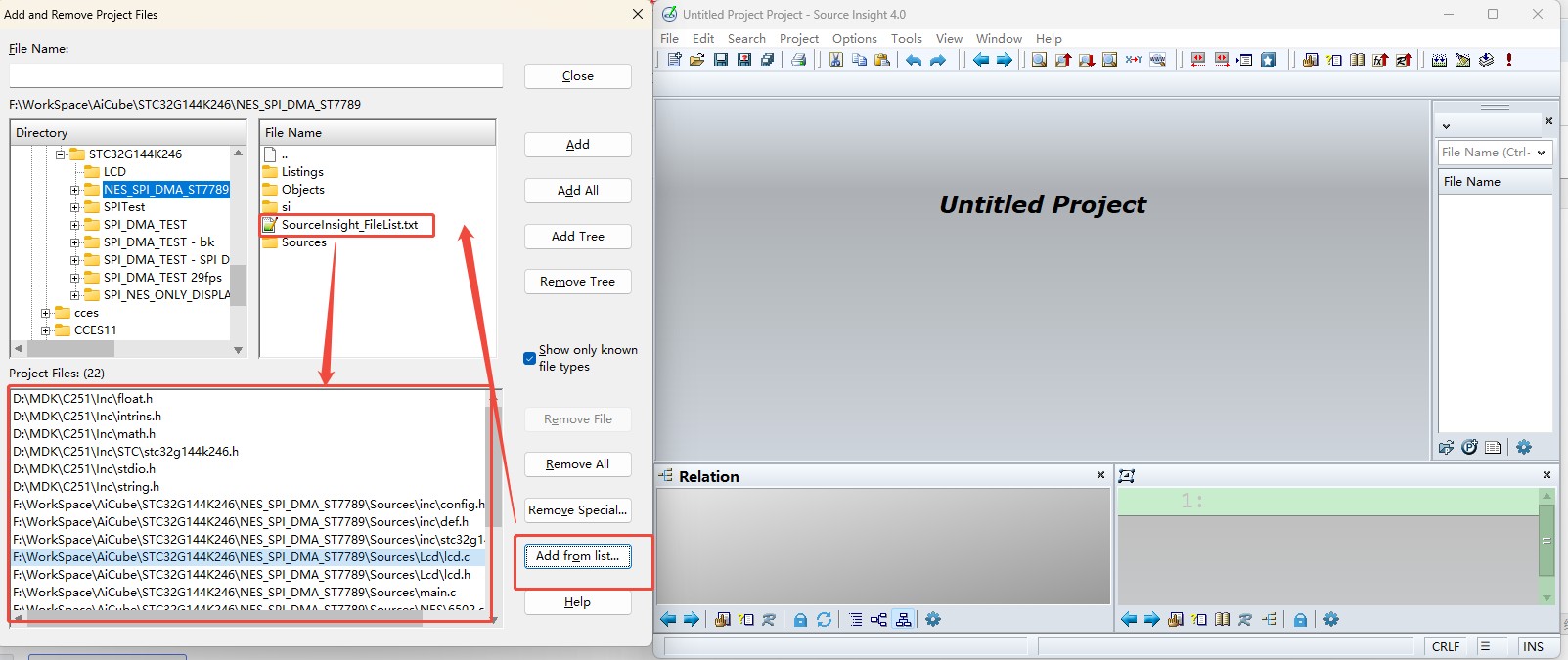
Task: Click the File Name input field in dialog
Action: (x=256, y=75)
